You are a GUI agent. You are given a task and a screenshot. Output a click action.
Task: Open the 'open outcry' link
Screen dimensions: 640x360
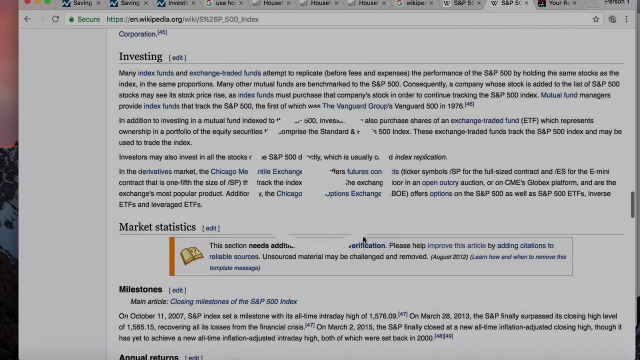pyautogui.click(x=440, y=183)
